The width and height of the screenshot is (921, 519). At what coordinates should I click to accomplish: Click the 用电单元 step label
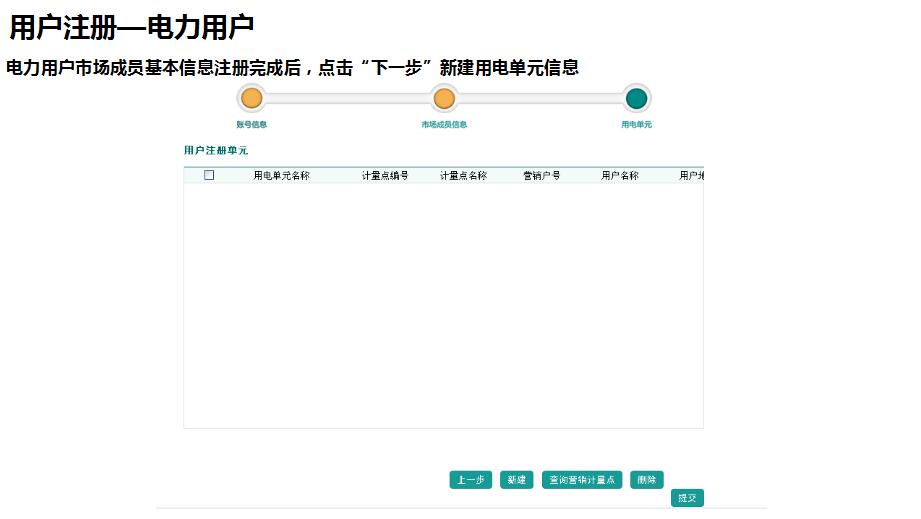(x=636, y=125)
